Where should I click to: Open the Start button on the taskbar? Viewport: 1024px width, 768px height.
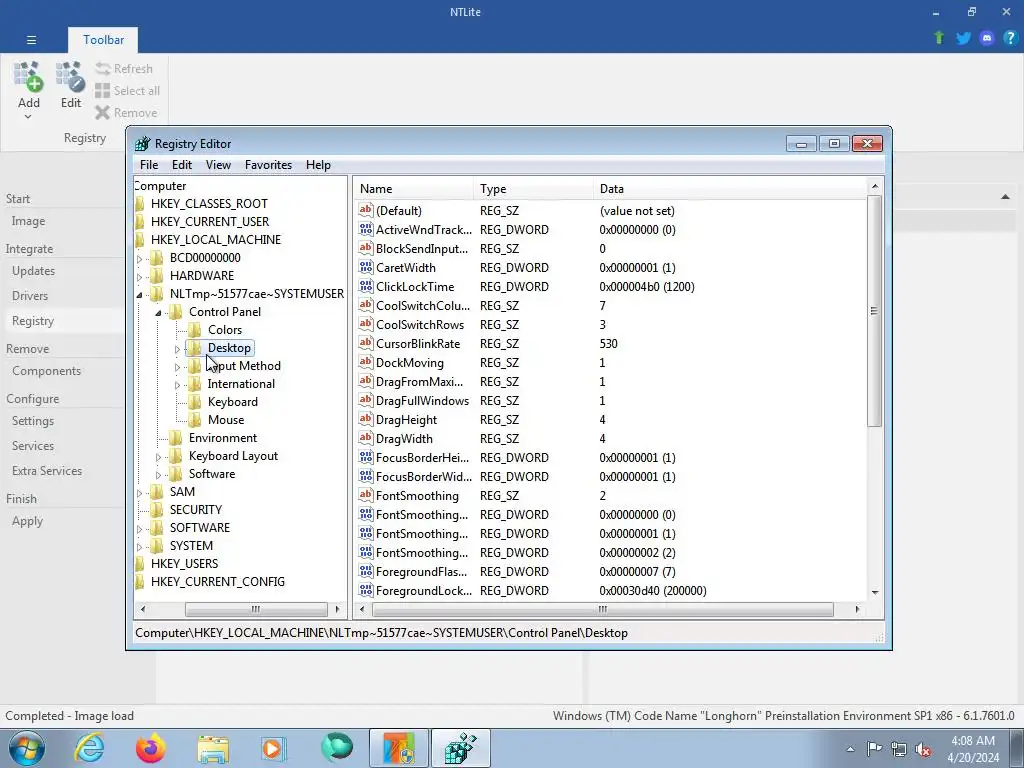coord(27,748)
